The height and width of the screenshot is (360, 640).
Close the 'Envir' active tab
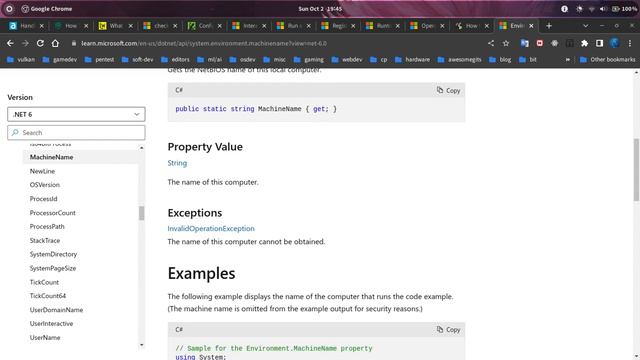(531, 26)
